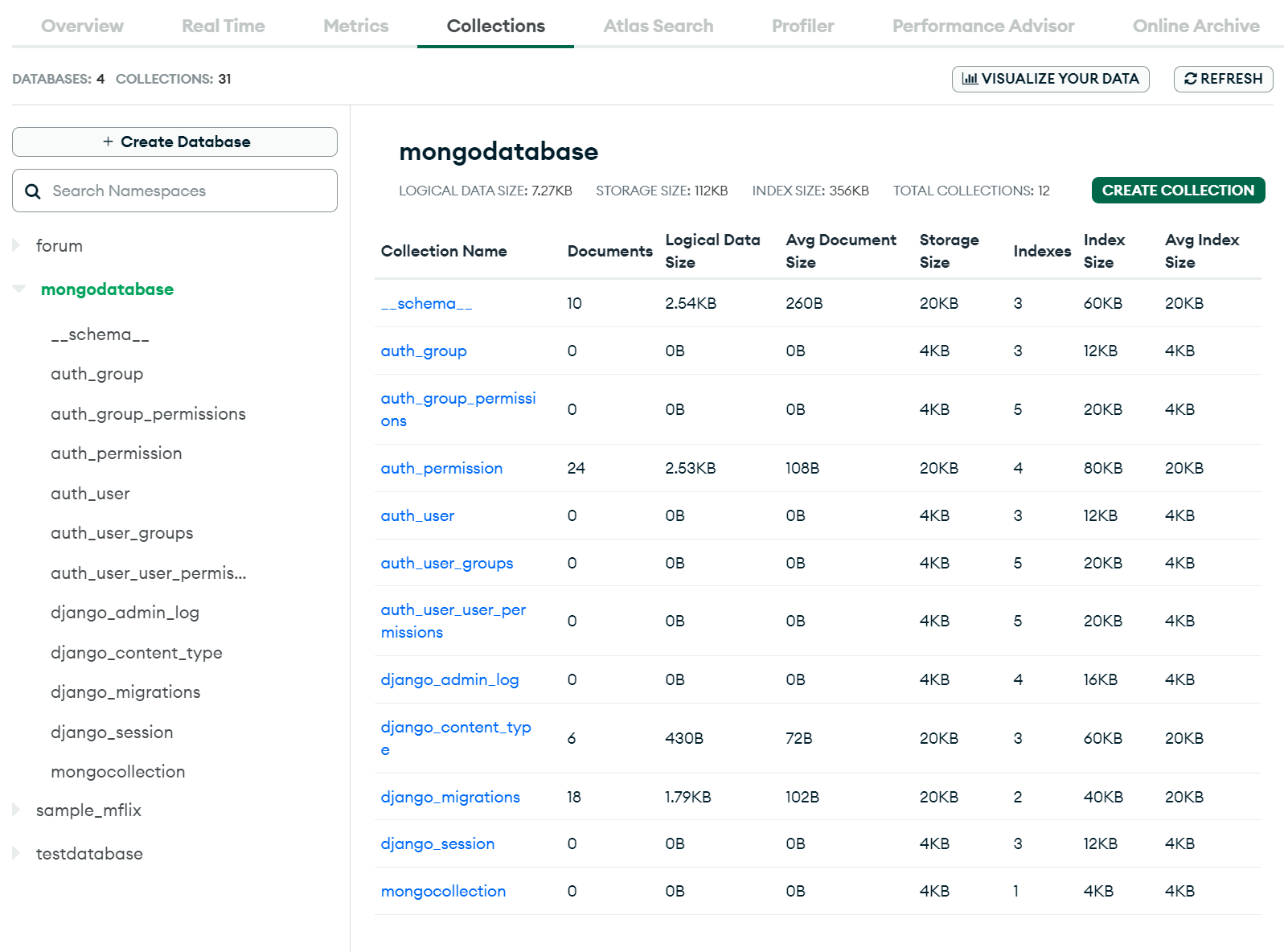Open the Profiler tab
The width and height of the screenshot is (1284, 952).
802,26
